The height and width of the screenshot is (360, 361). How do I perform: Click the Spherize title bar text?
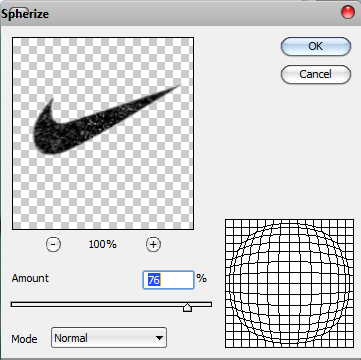tap(25, 14)
